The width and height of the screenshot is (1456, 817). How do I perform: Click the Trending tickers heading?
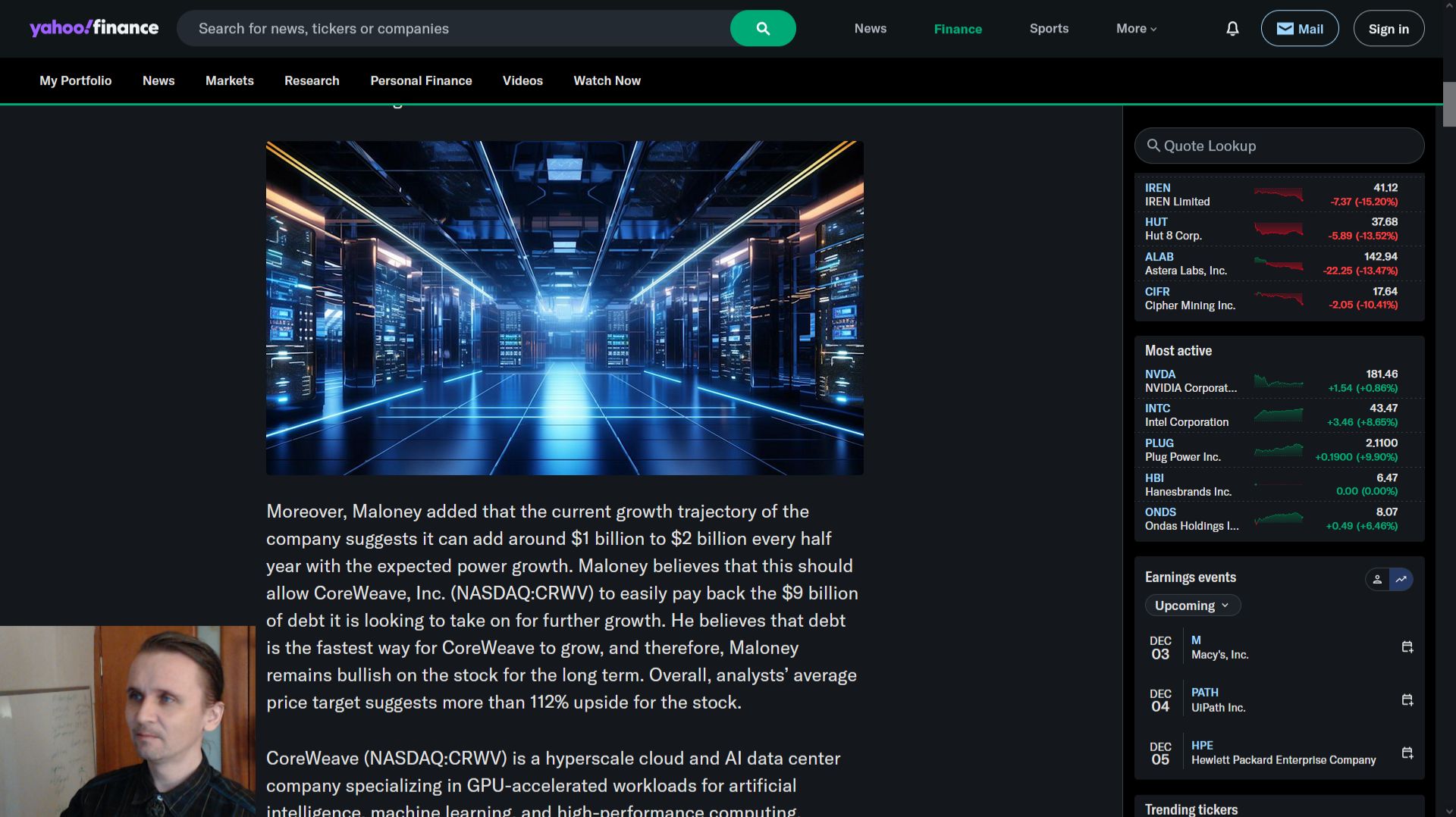click(x=1191, y=809)
